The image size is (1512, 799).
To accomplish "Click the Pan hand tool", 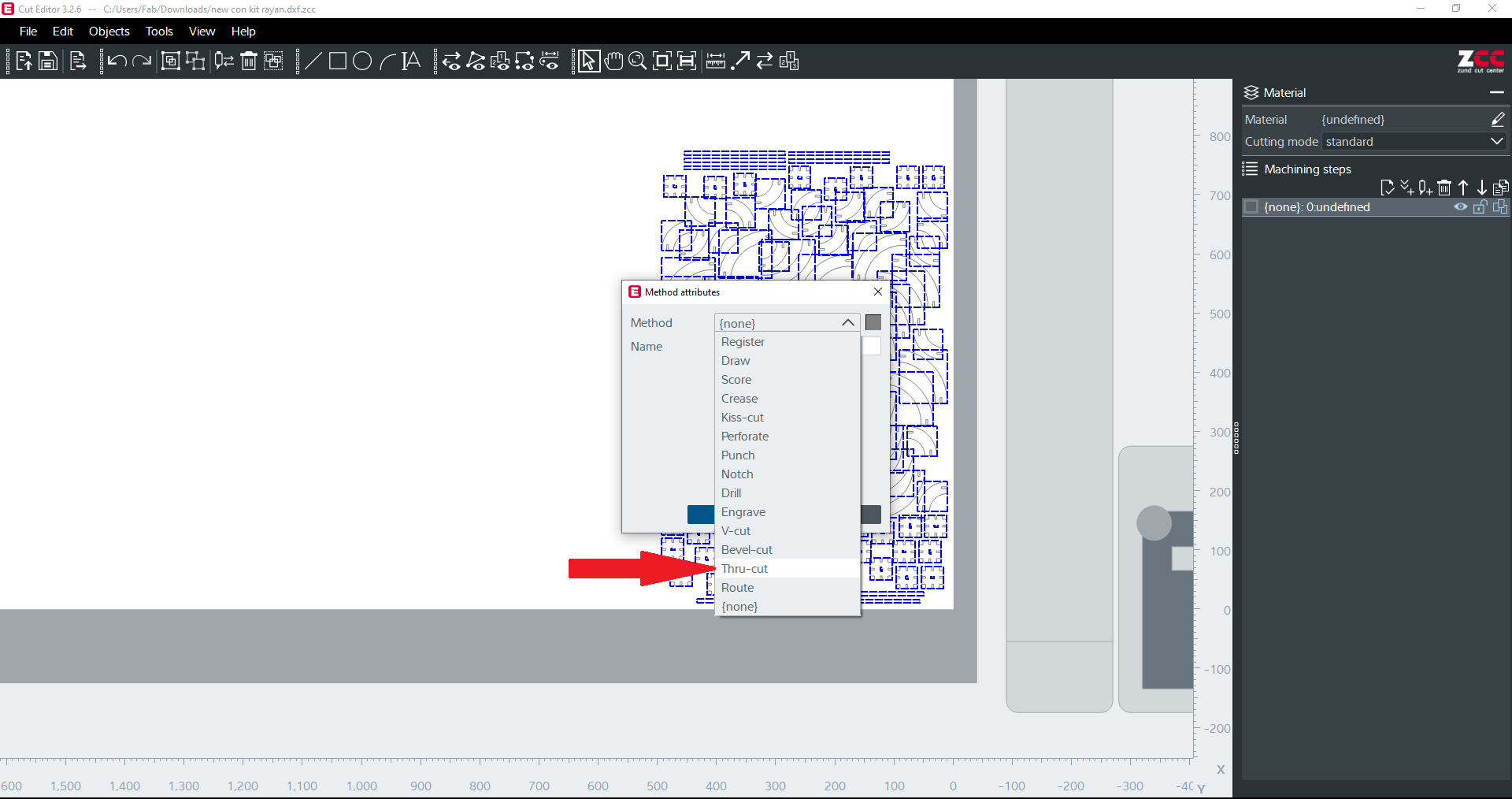I will tap(613, 61).
